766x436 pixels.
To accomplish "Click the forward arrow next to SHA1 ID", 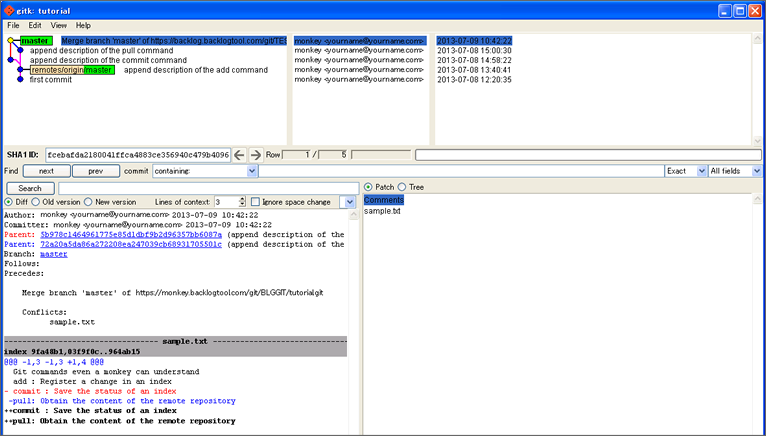I will point(256,155).
